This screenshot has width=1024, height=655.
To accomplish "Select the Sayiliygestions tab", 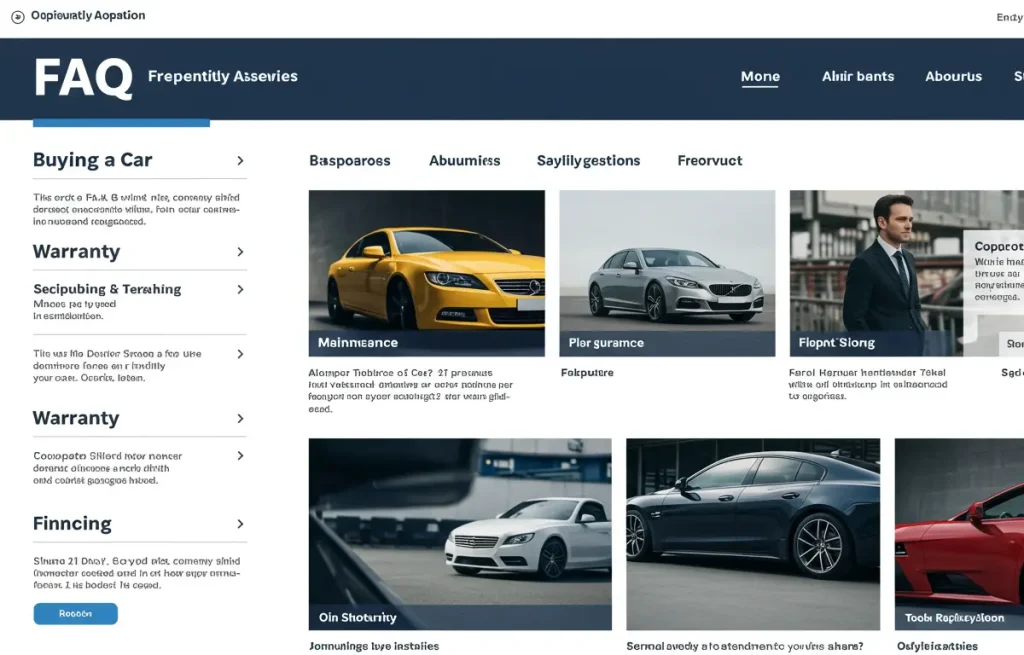I will pos(588,161).
